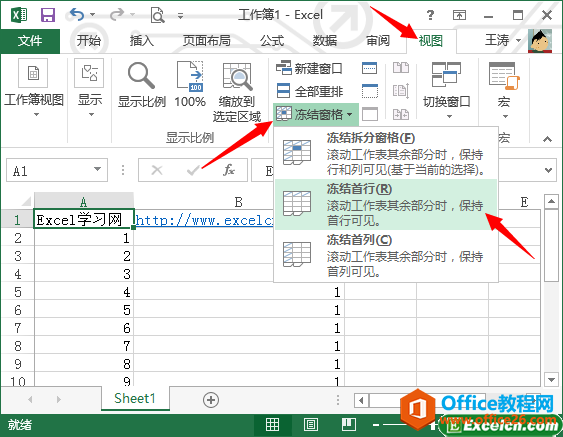Switch to Page Layout view in status bar
Viewport: 563px width, 437px height.
(x=310, y=425)
